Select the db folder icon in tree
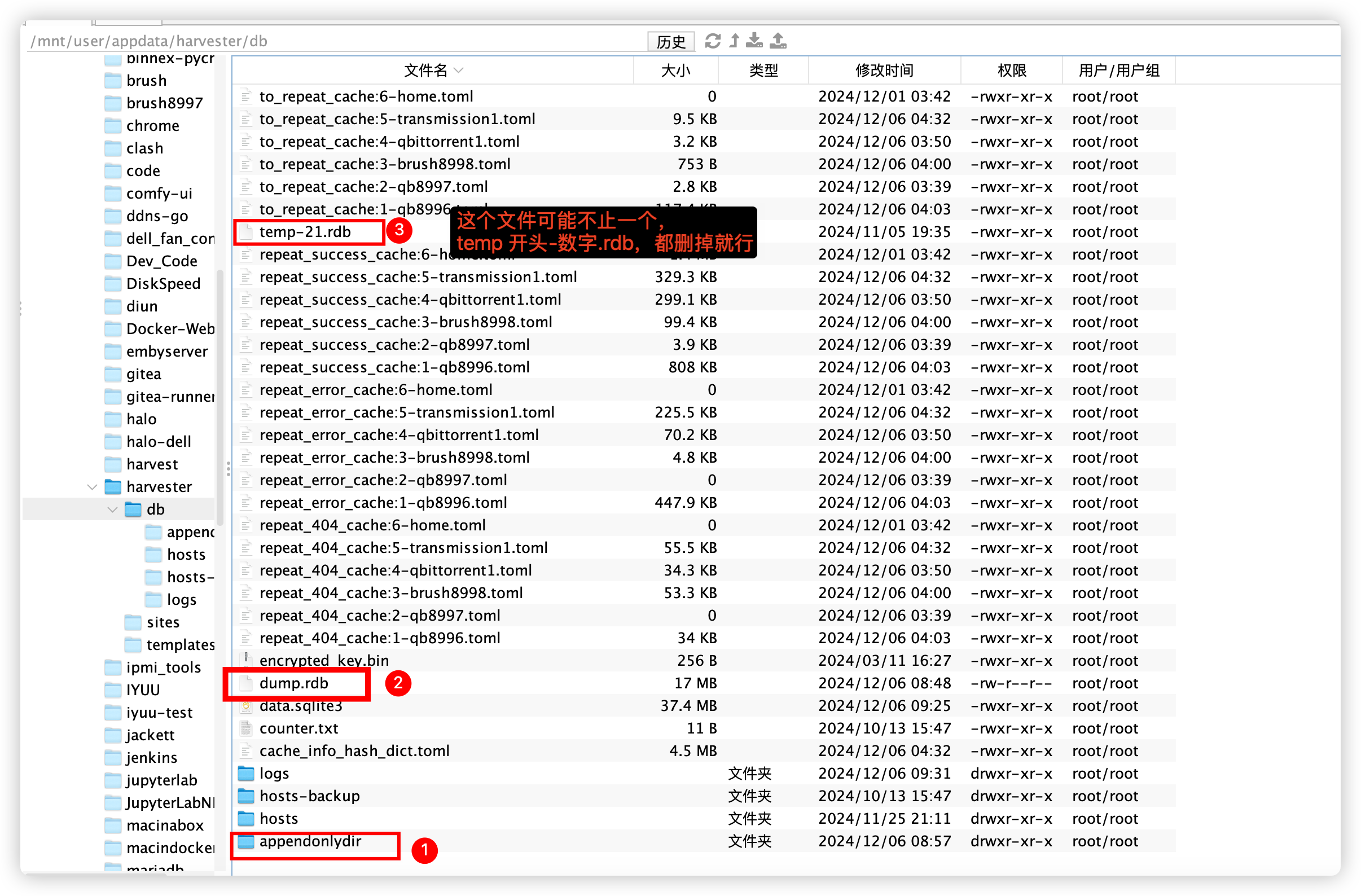Image resolution: width=1361 pixels, height=896 pixels. [133, 510]
